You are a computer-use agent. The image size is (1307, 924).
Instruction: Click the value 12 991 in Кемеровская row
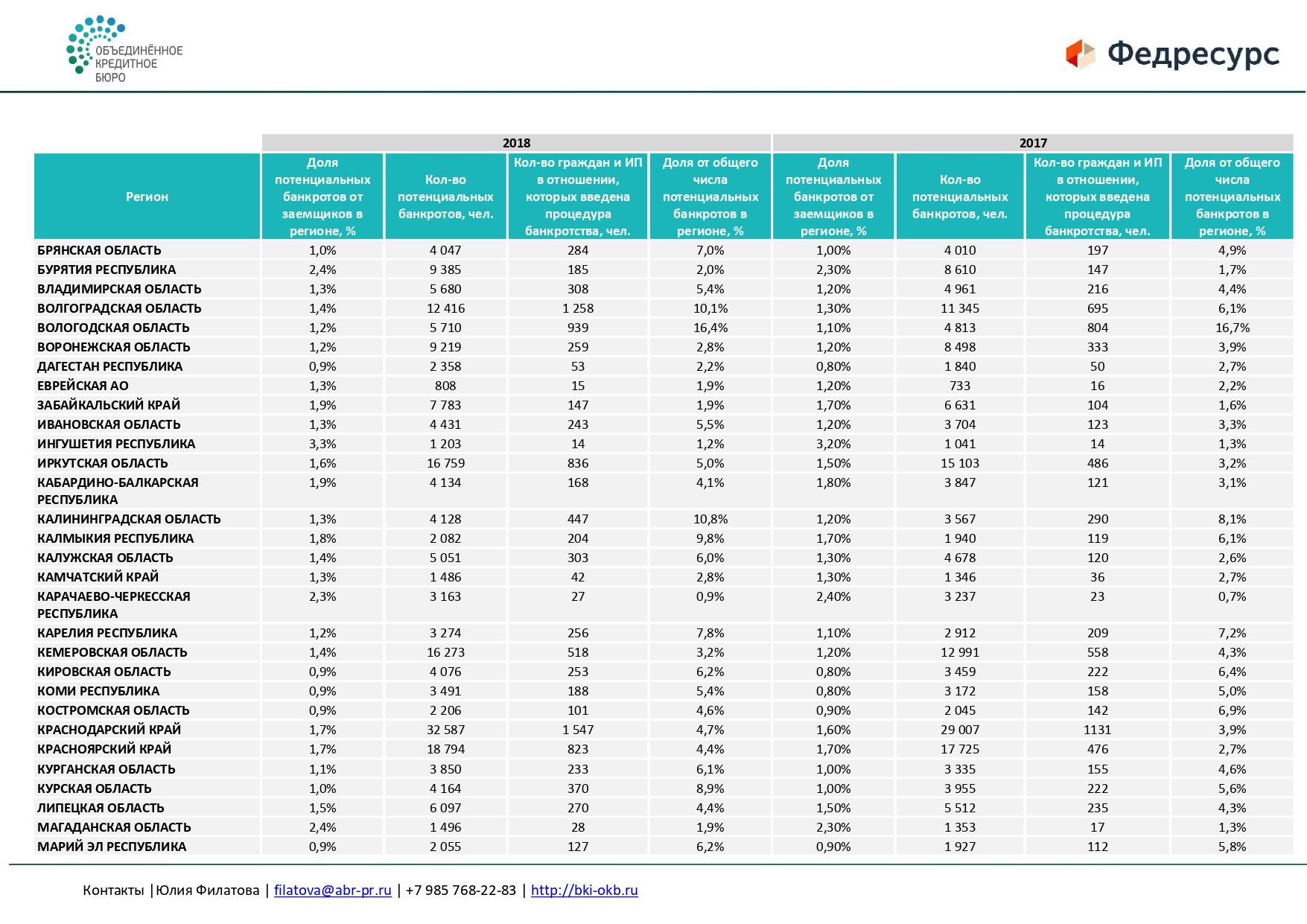pyautogui.click(x=960, y=652)
